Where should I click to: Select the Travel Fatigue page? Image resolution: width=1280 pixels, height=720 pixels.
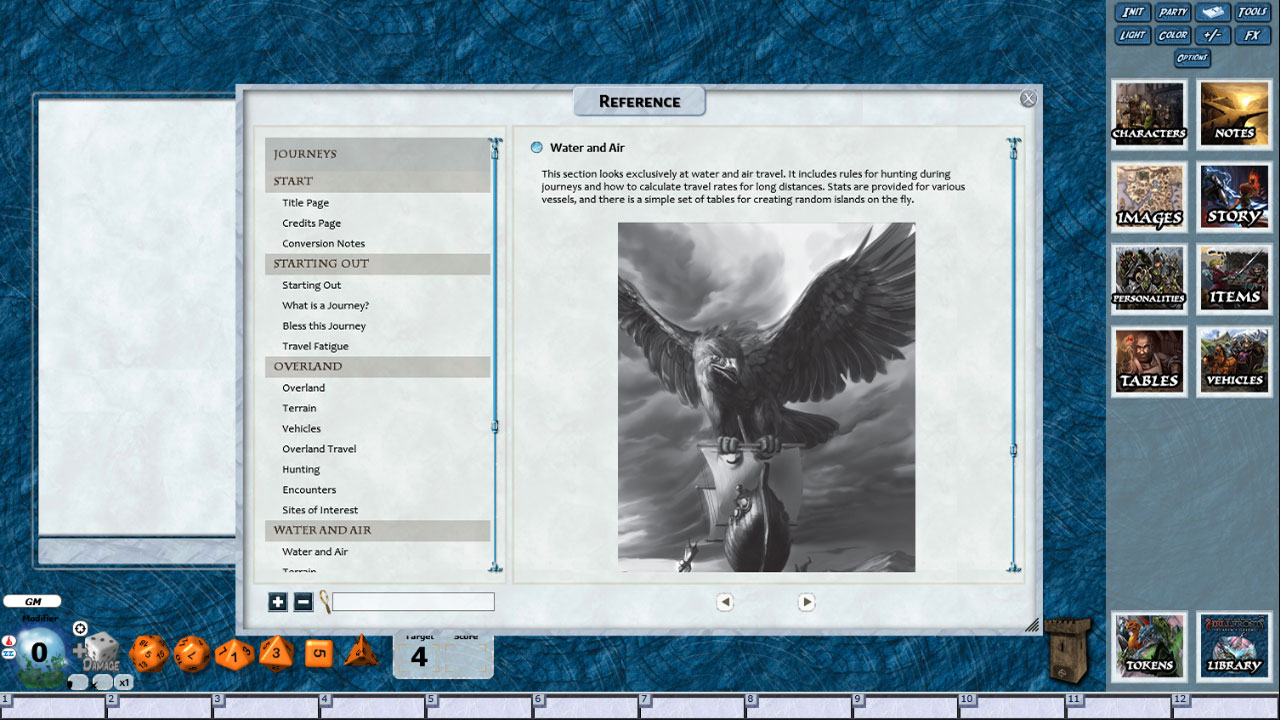click(x=315, y=346)
